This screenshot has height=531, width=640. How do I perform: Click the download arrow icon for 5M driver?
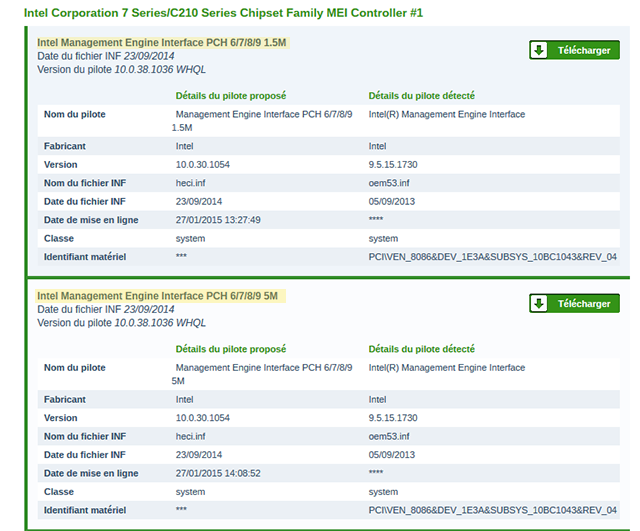tap(539, 303)
